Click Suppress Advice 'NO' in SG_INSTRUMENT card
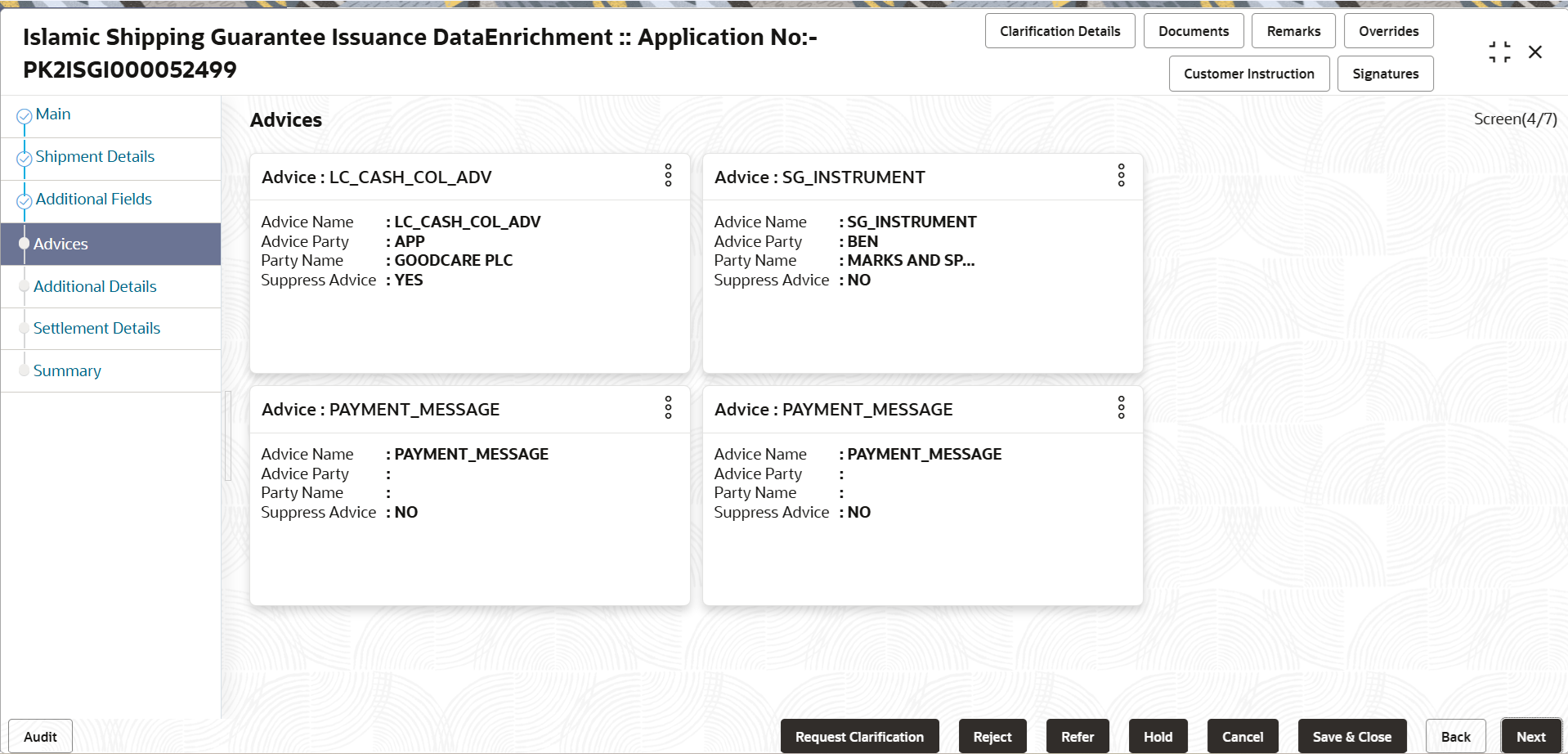The height and width of the screenshot is (754, 1568). 859,281
